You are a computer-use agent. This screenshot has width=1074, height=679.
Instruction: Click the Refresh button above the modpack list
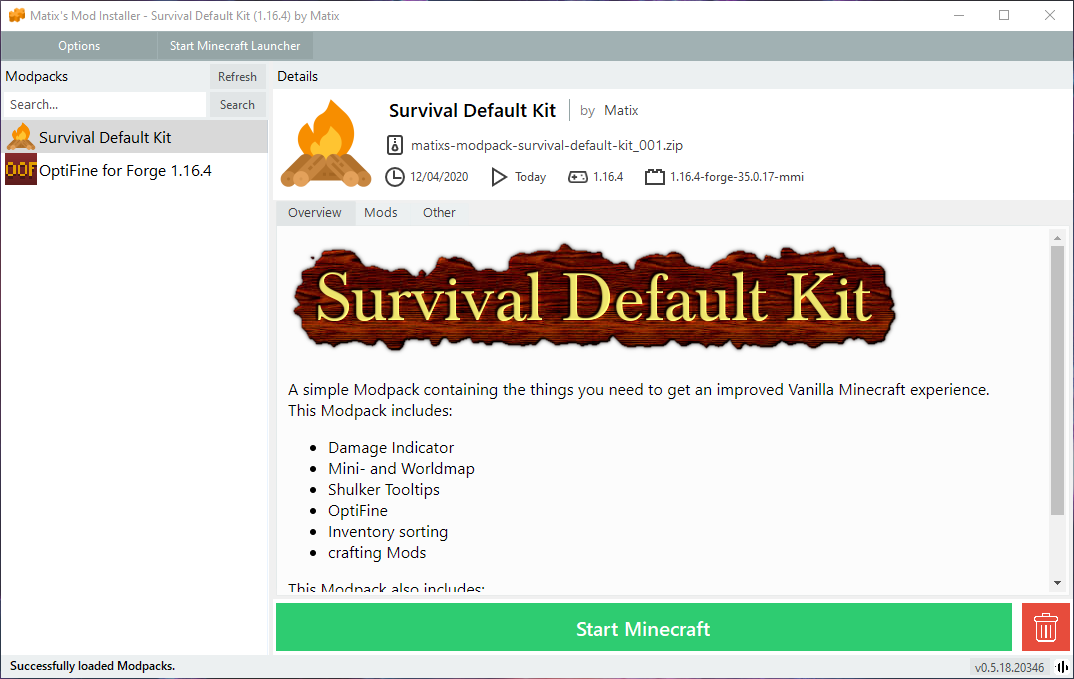237,76
